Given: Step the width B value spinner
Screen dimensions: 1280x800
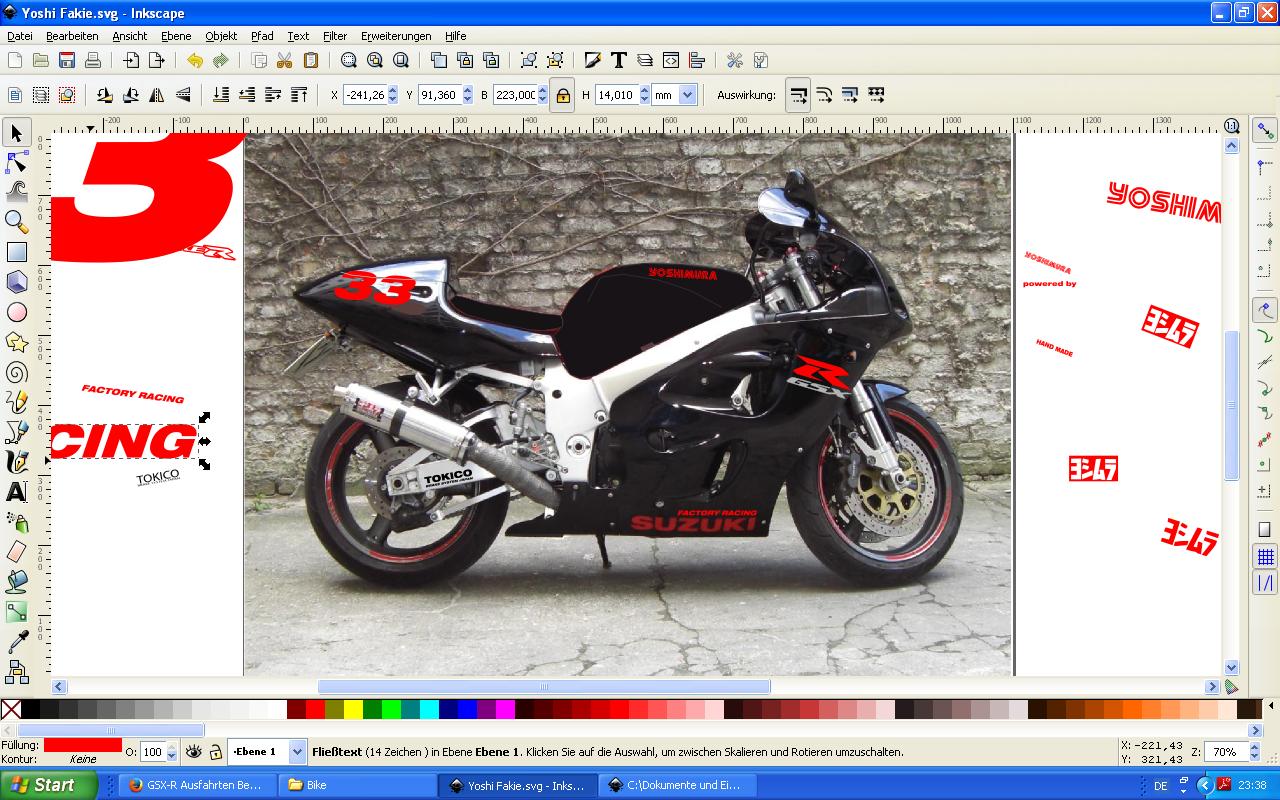Looking at the screenshot, I should 543,95.
